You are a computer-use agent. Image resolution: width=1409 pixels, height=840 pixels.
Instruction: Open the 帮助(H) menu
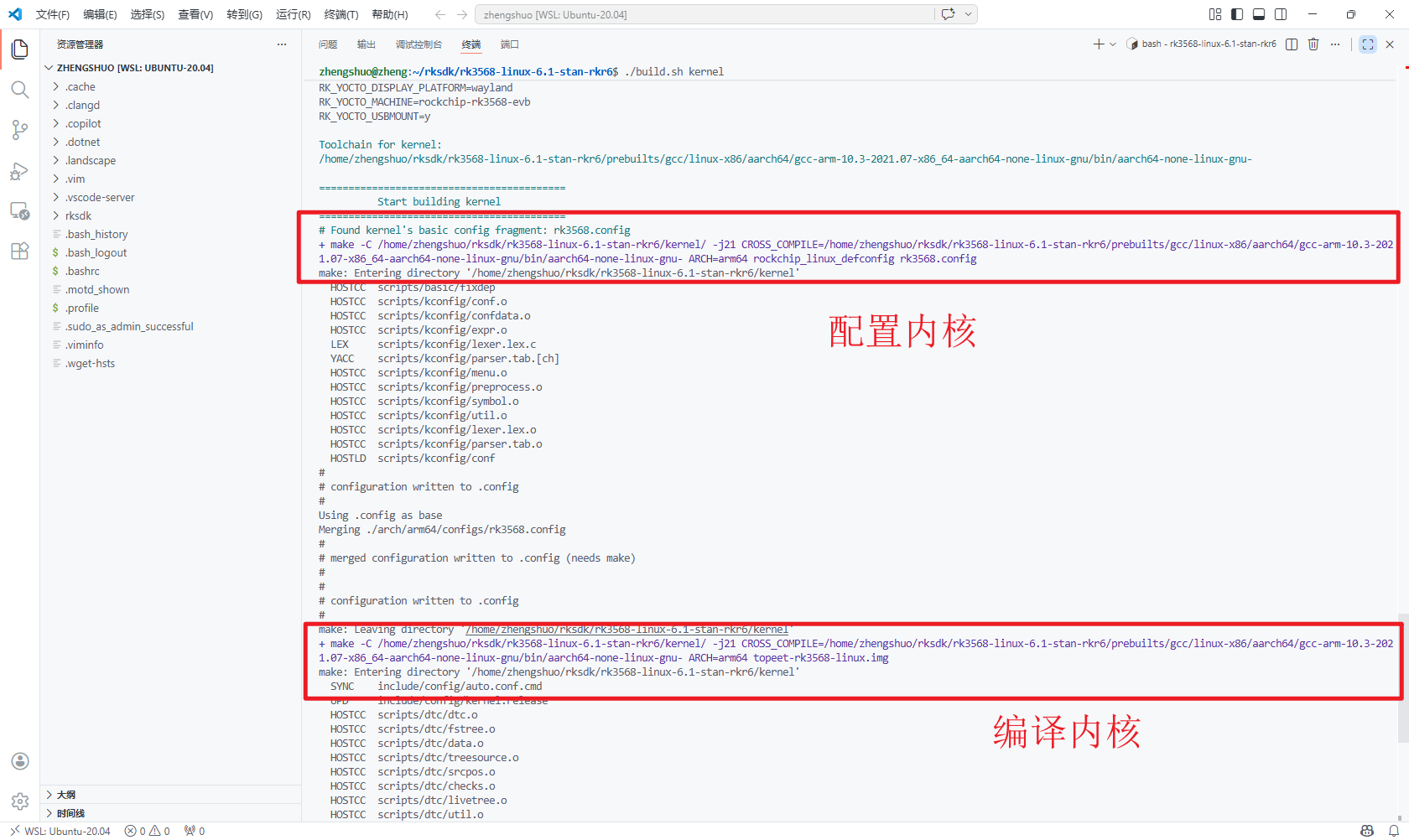pos(390,14)
